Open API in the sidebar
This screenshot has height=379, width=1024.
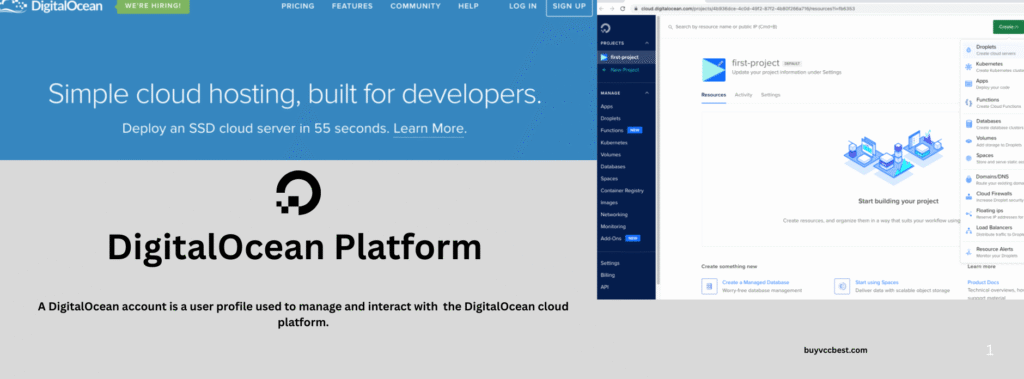[604, 287]
